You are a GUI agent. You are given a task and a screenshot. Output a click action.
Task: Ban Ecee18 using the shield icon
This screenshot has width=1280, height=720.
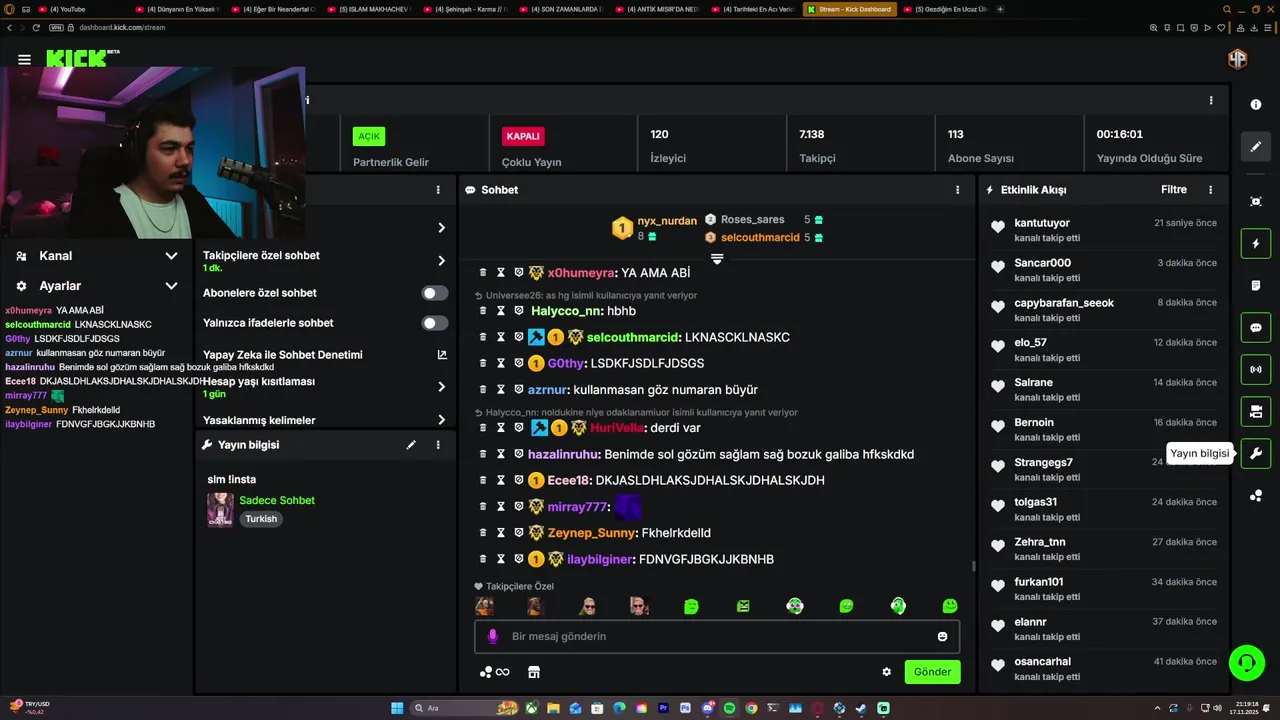pyautogui.click(x=518, y=480)
